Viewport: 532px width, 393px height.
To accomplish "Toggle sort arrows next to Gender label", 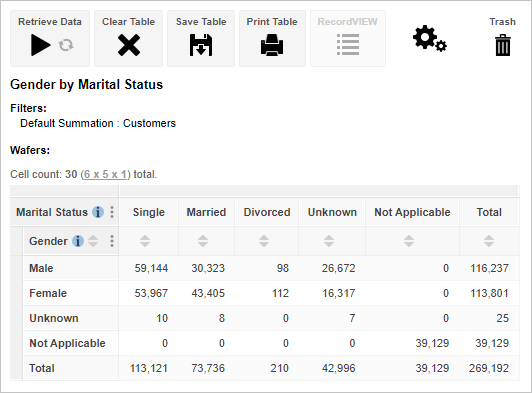I will (93, 241).
